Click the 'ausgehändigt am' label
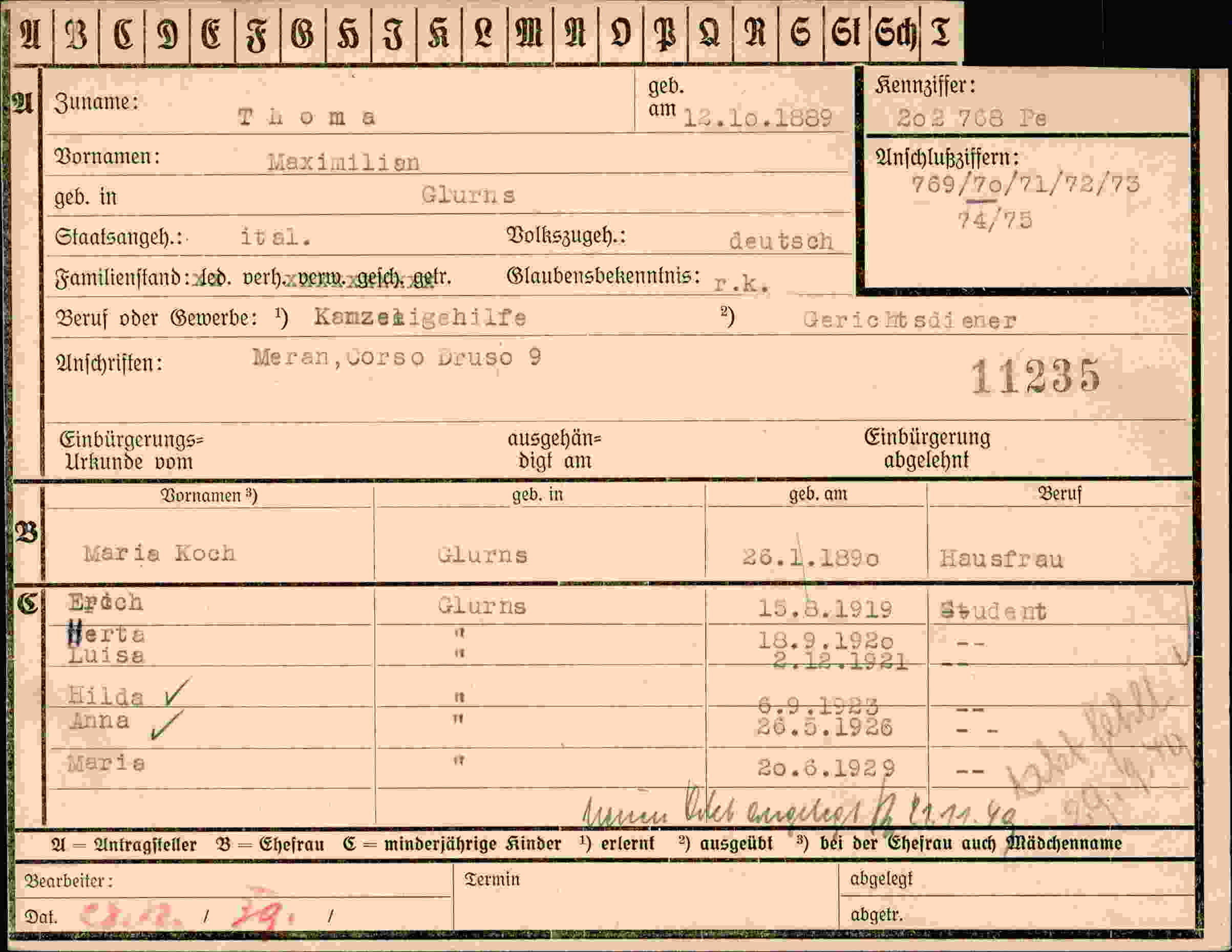The width and height of the screenshot is (1232, 952). pyautogui.click(x=555, y=450)
